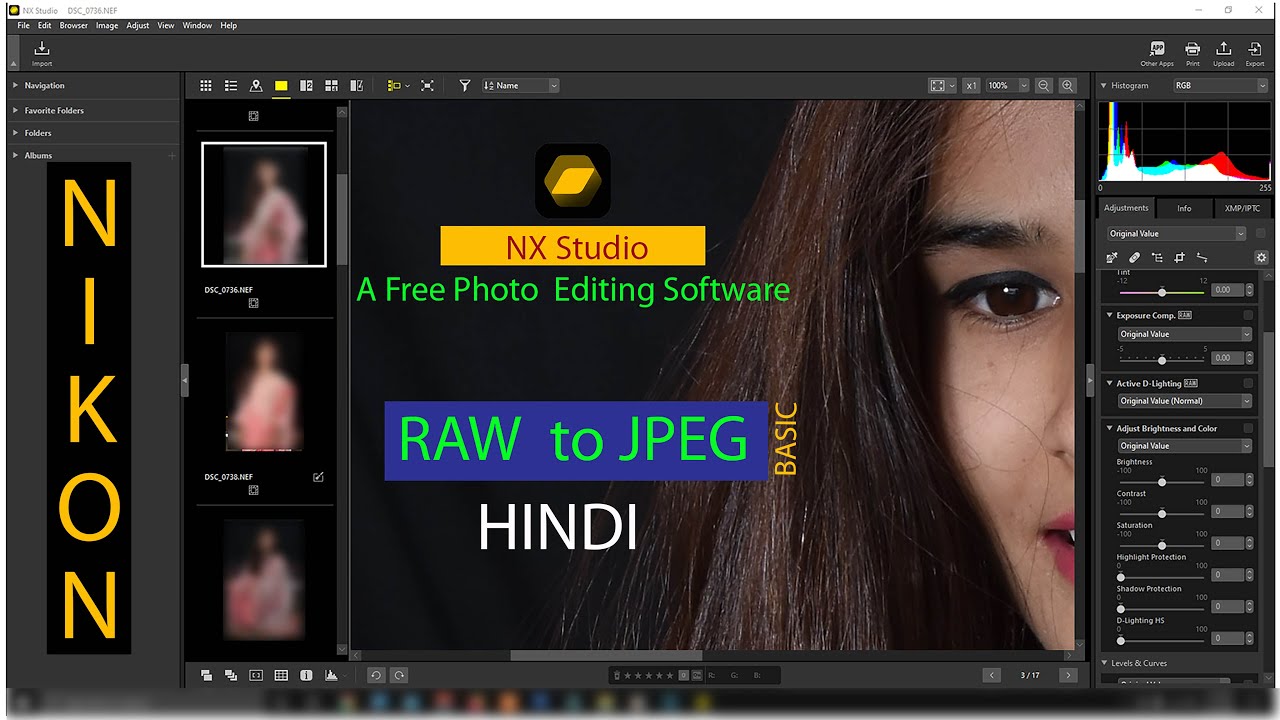Viewport: 1280px width, 720px height.
Task: Open the Browser menu
Action: pos(74,26)
